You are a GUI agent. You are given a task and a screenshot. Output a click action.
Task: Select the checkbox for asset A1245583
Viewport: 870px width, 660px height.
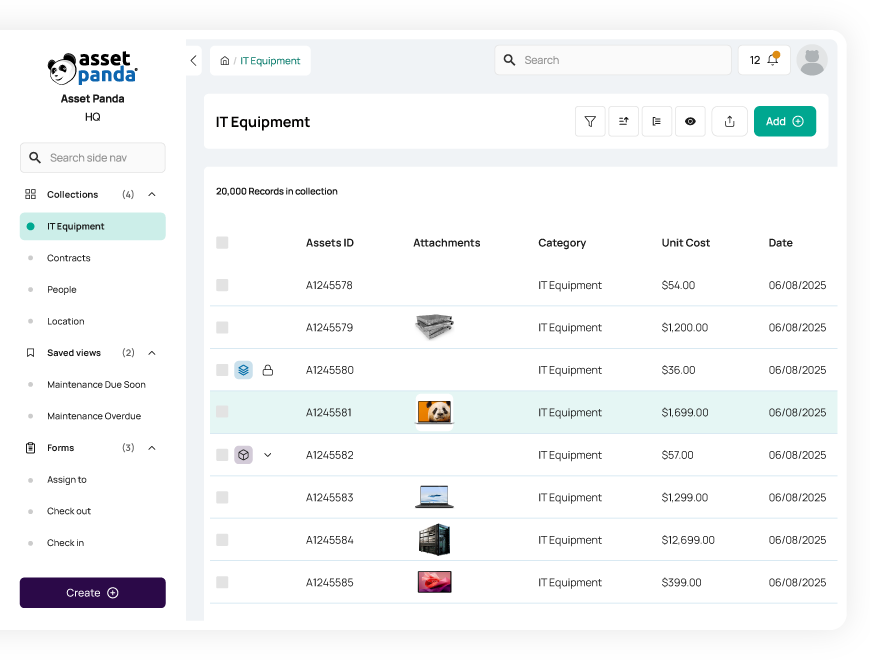222,497
